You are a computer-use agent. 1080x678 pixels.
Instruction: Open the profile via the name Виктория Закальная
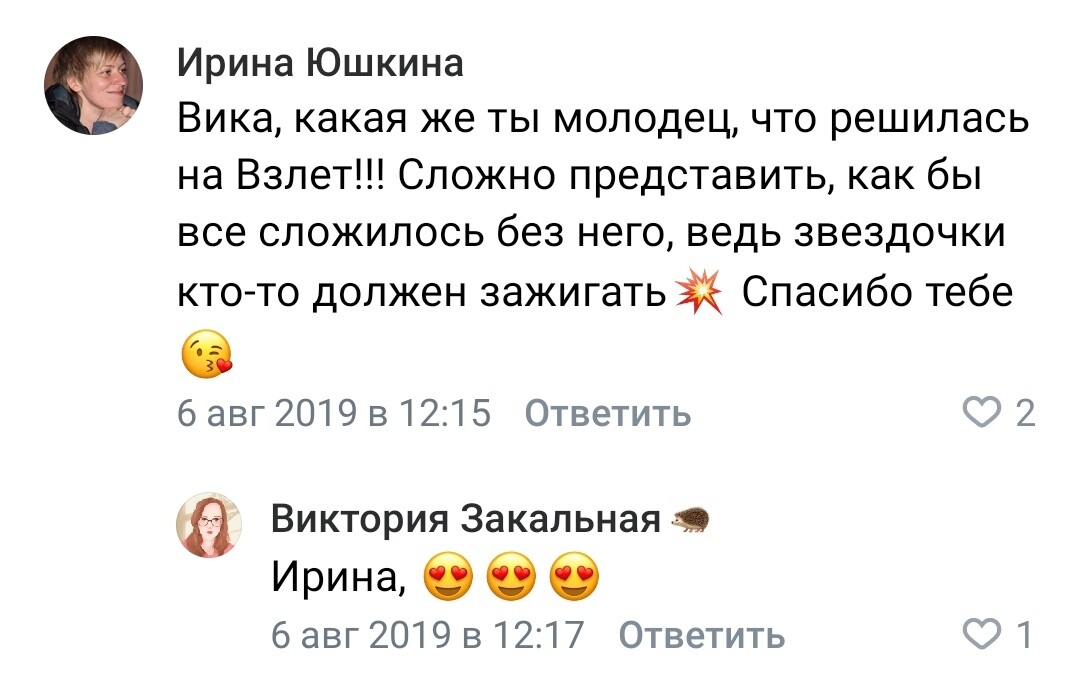(x=466, y=520)
